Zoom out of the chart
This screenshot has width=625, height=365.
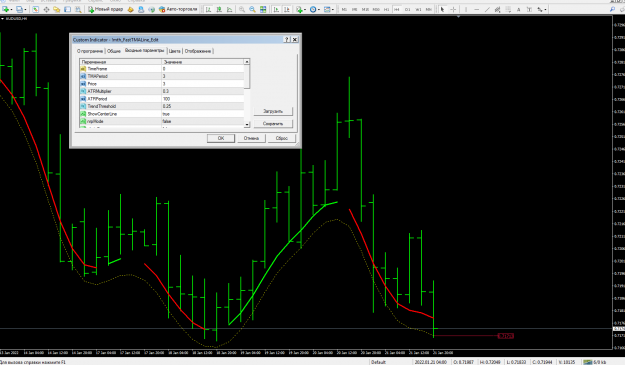253,9
